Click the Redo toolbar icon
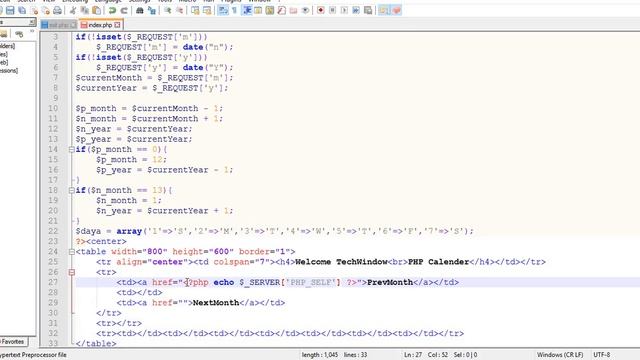This screenshot has width=640, height=360. coord(124,10)
